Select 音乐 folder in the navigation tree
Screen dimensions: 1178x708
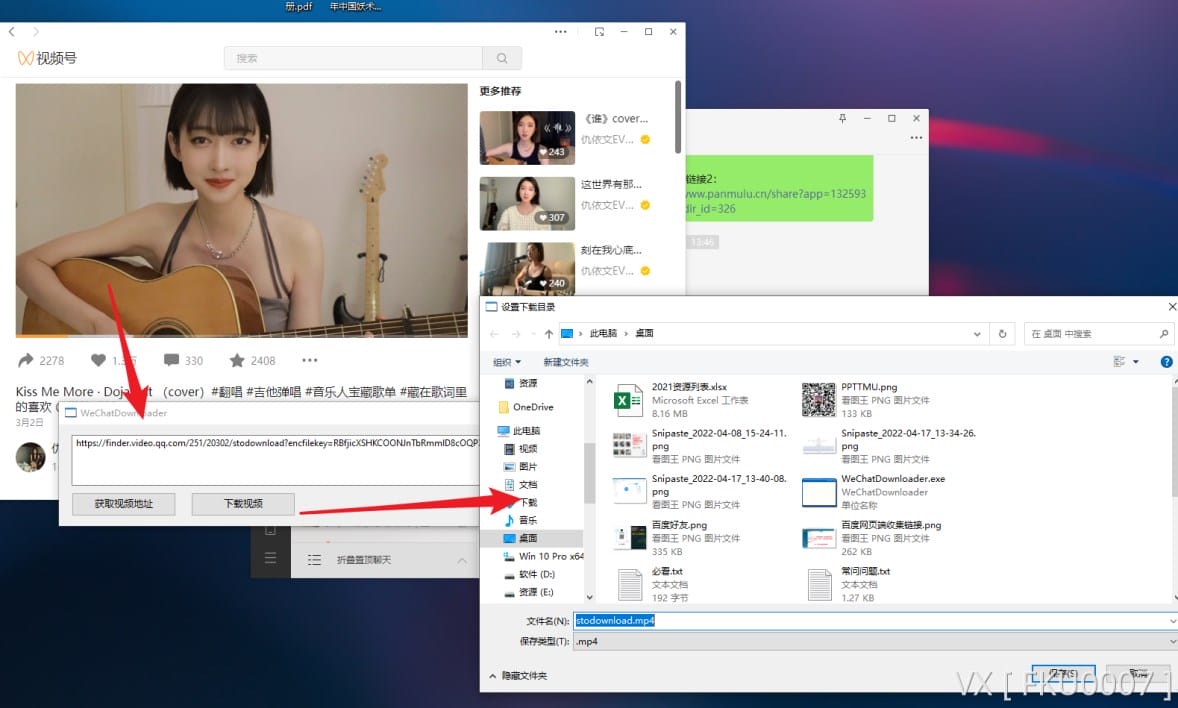527,520
